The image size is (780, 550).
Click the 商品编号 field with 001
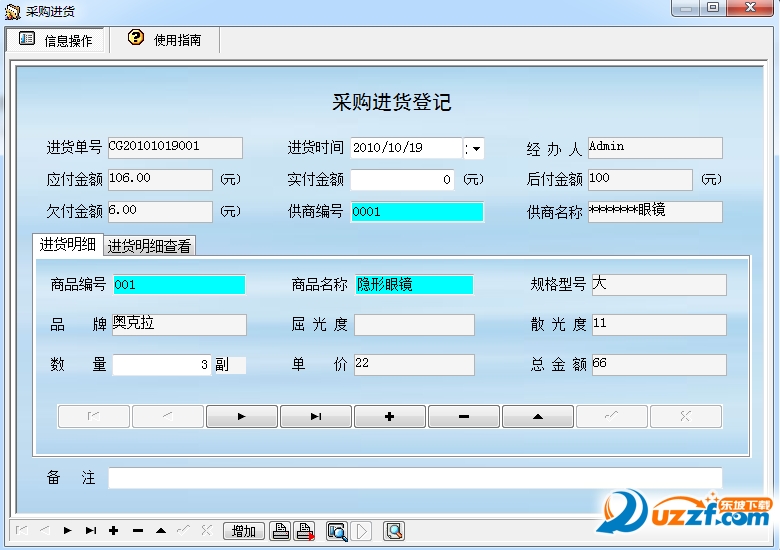coord(179,285)
